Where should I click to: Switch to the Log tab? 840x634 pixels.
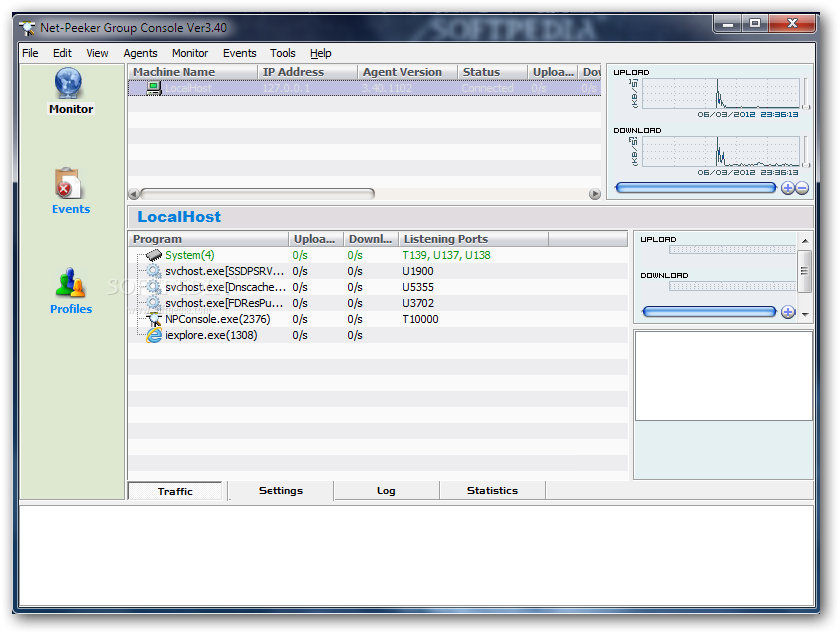tap(386, 490)
